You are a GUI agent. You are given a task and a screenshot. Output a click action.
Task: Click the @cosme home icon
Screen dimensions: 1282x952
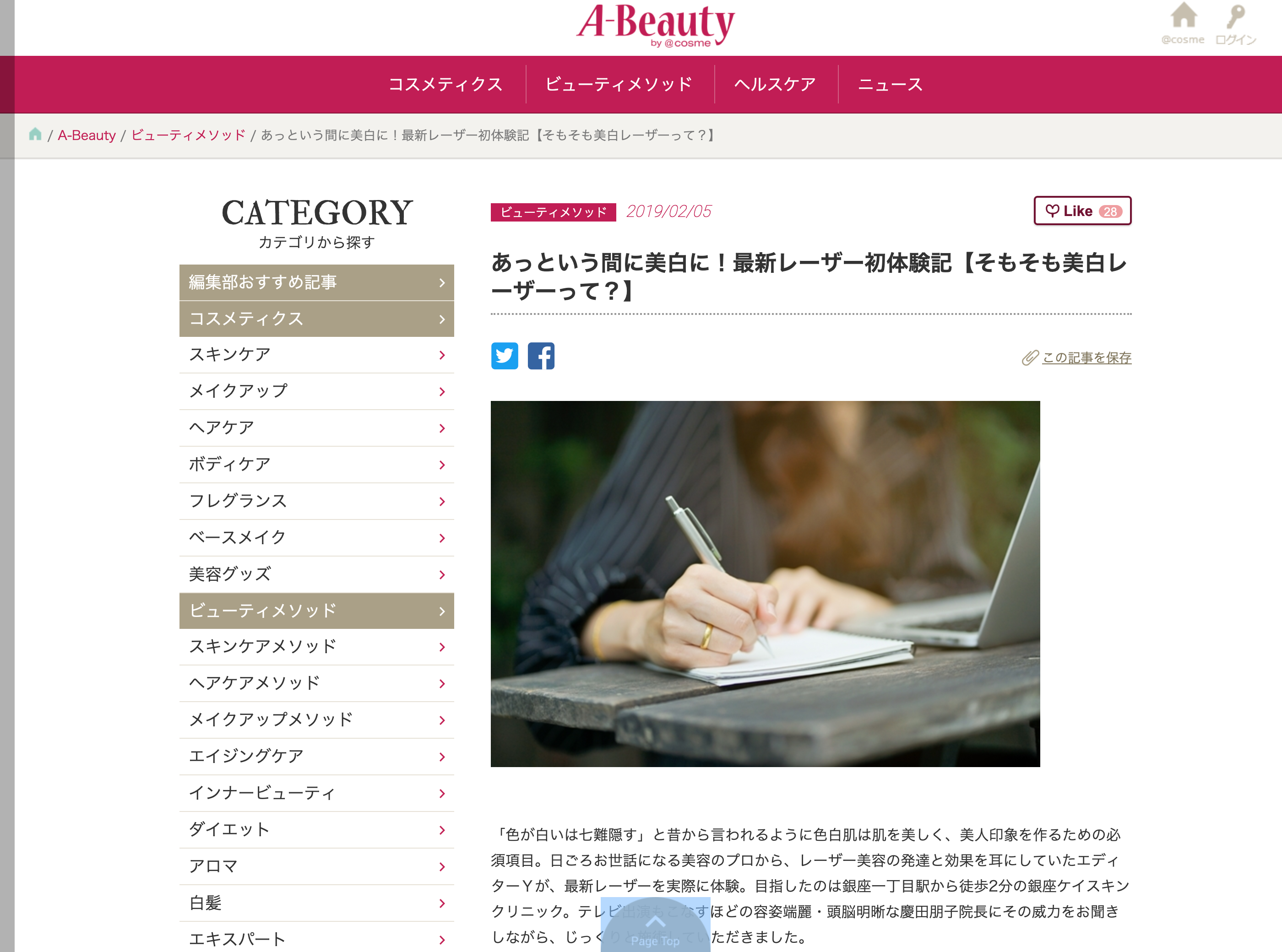pyautogui.click(x=1184, y=16)
